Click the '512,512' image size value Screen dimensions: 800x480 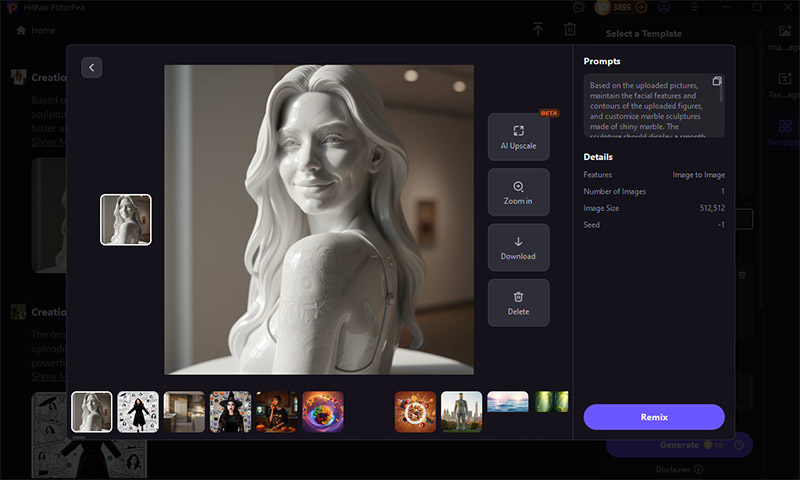pos(712,208)
